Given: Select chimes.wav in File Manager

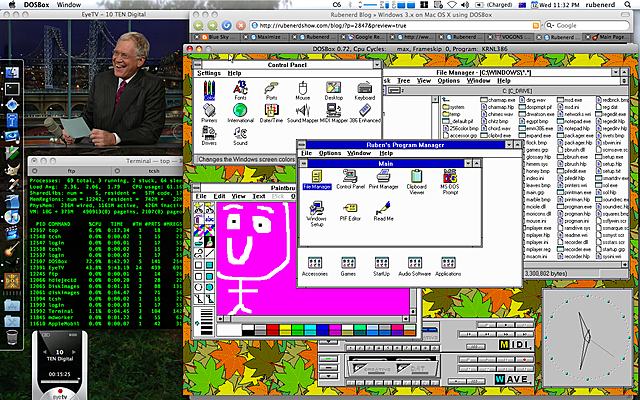Looking at the screenshot, I should [497, 114].
